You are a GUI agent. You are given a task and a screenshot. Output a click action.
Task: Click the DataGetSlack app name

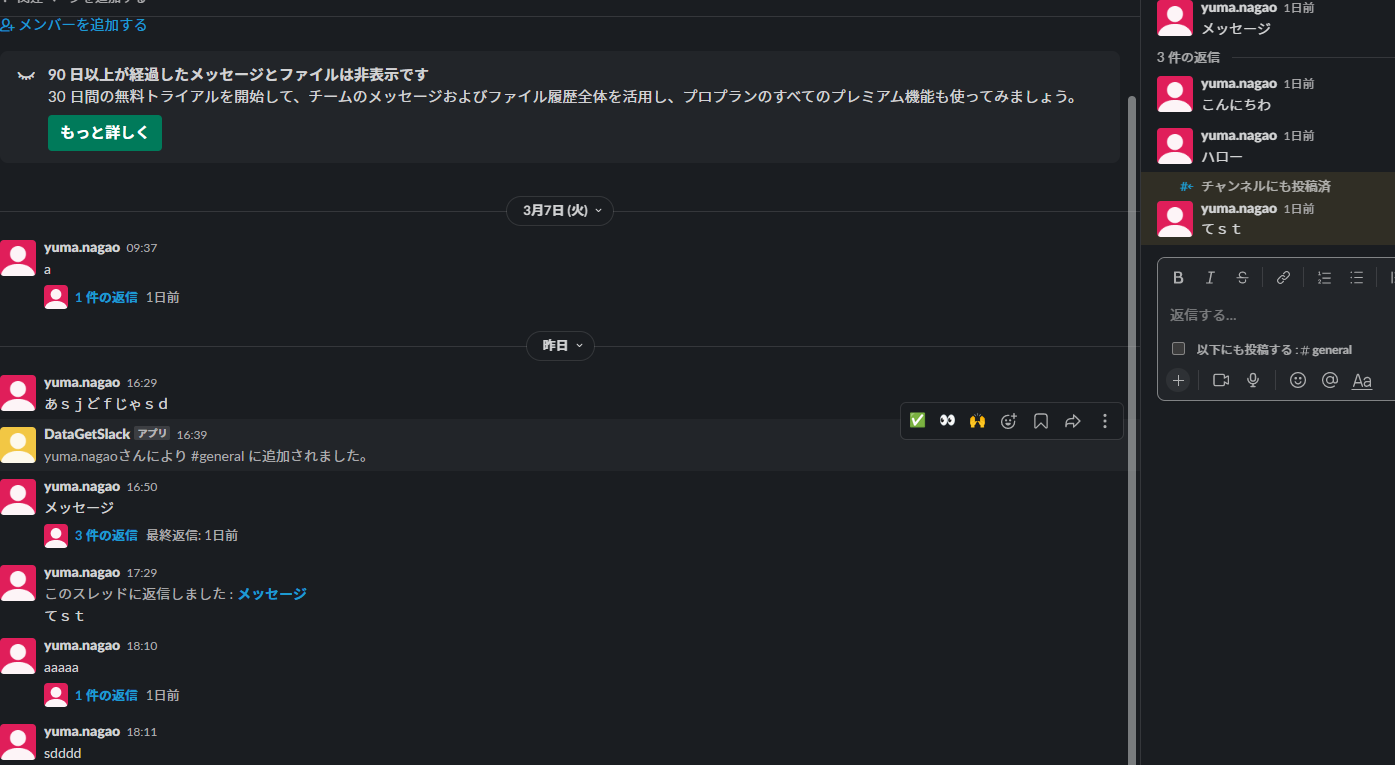87,434
